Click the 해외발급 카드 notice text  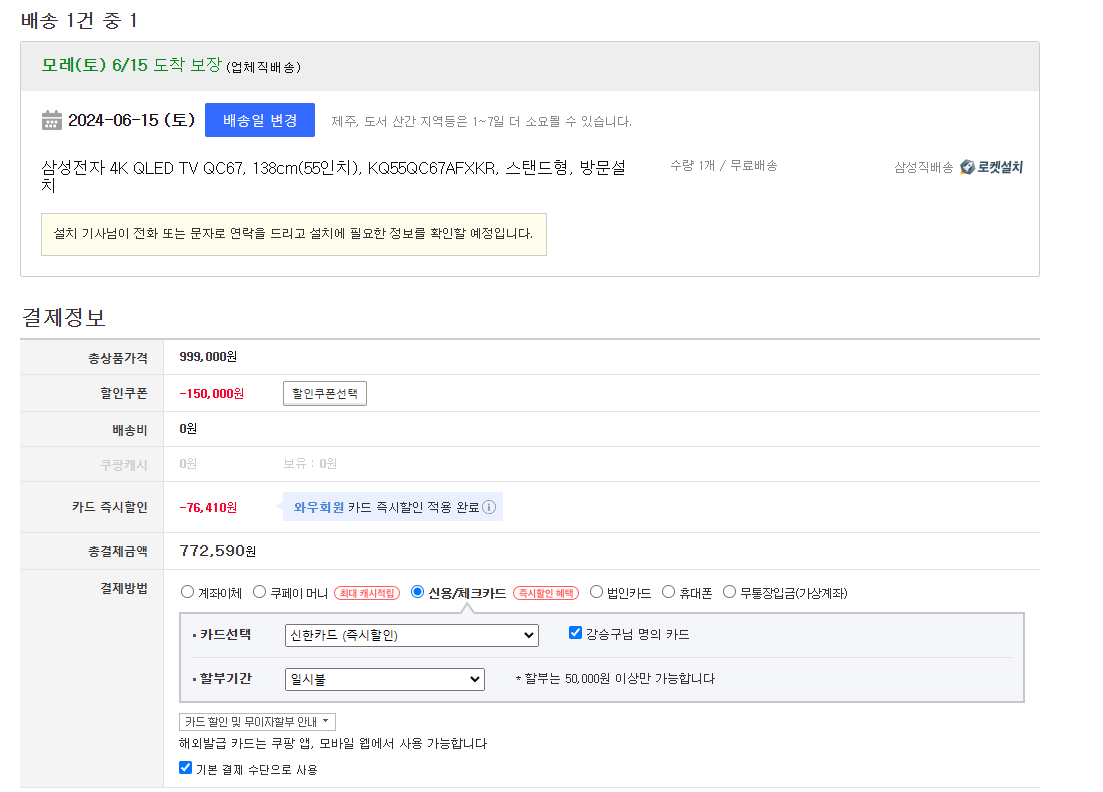333,743
